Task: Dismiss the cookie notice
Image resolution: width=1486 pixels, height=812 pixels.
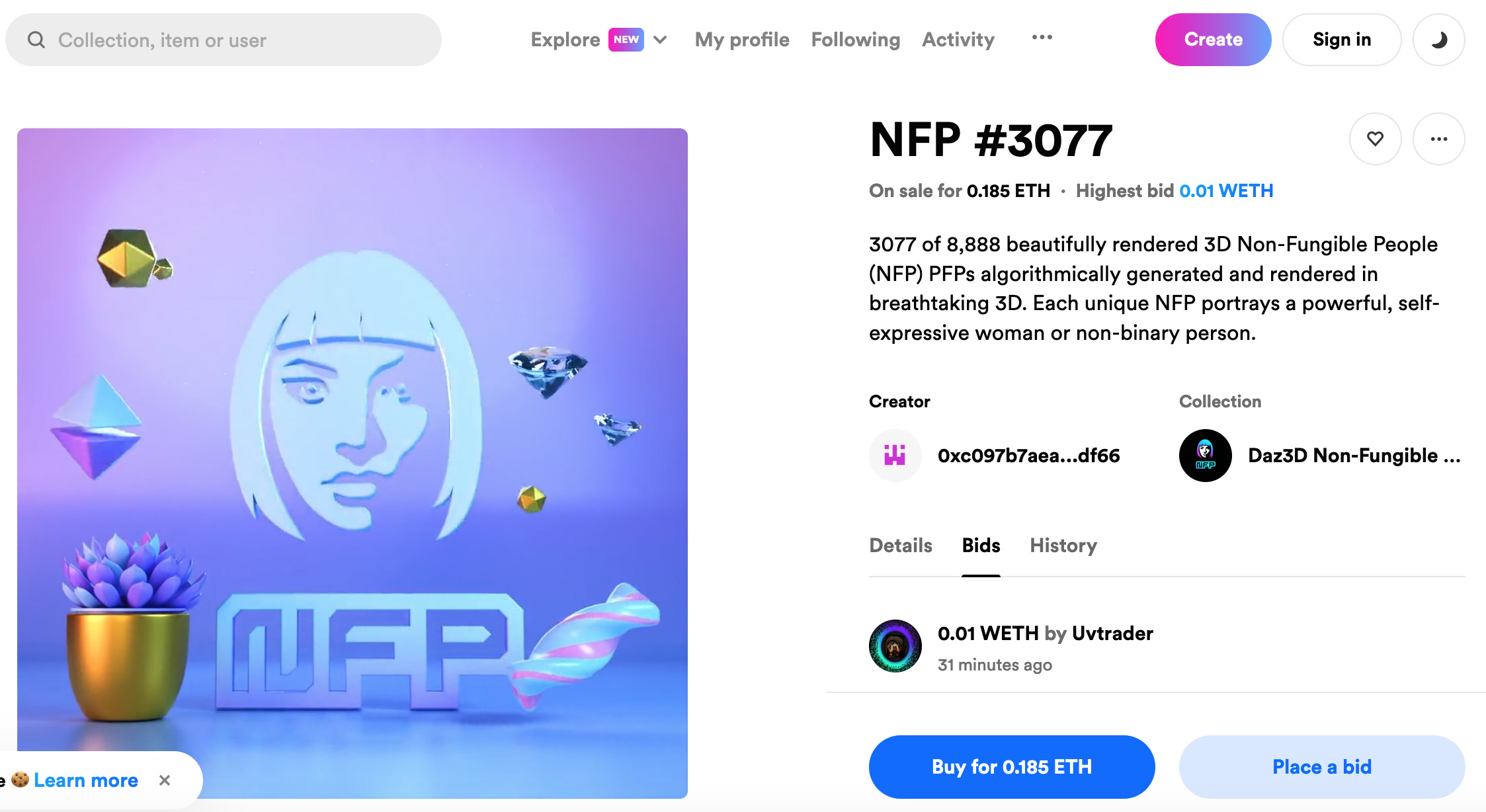Action: (x=165, y=780)
